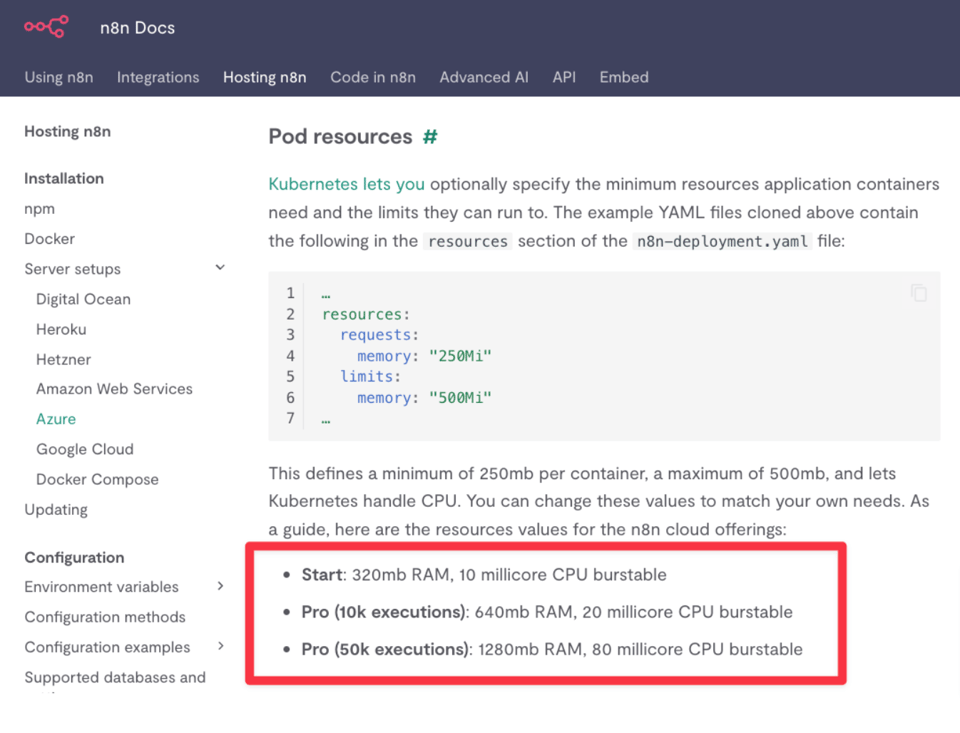Image resolution: width=960 pixels, height=733 pixels.
Task: Go to the Code in n8n tab
Action: coord(373,77)
